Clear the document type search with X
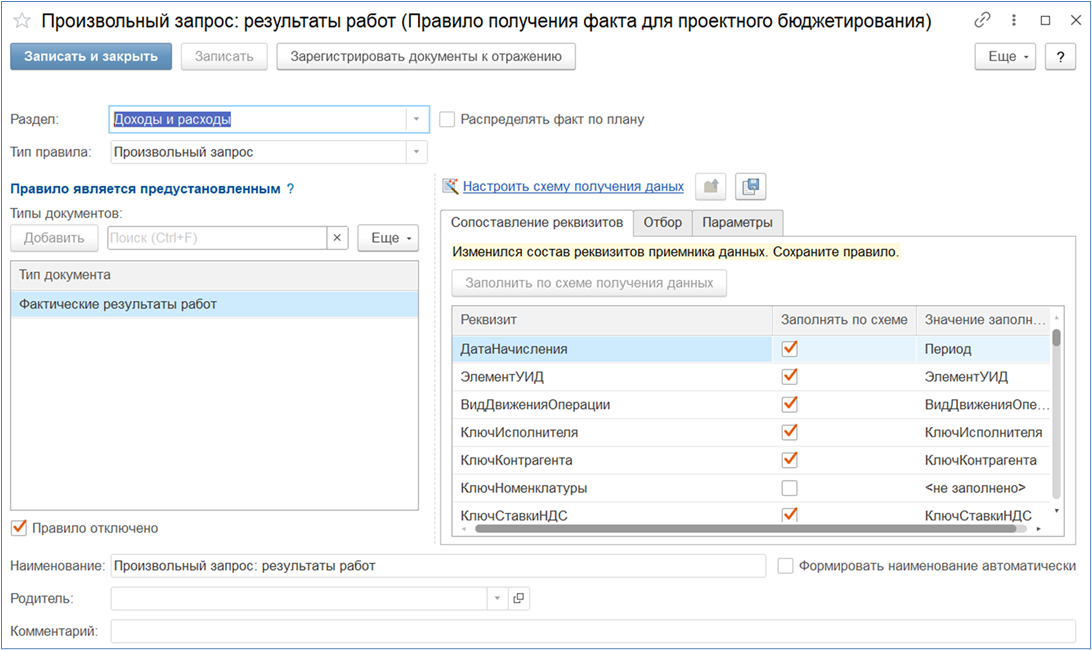This screenshot has height=650, width=1092. (x=338, y=238)
